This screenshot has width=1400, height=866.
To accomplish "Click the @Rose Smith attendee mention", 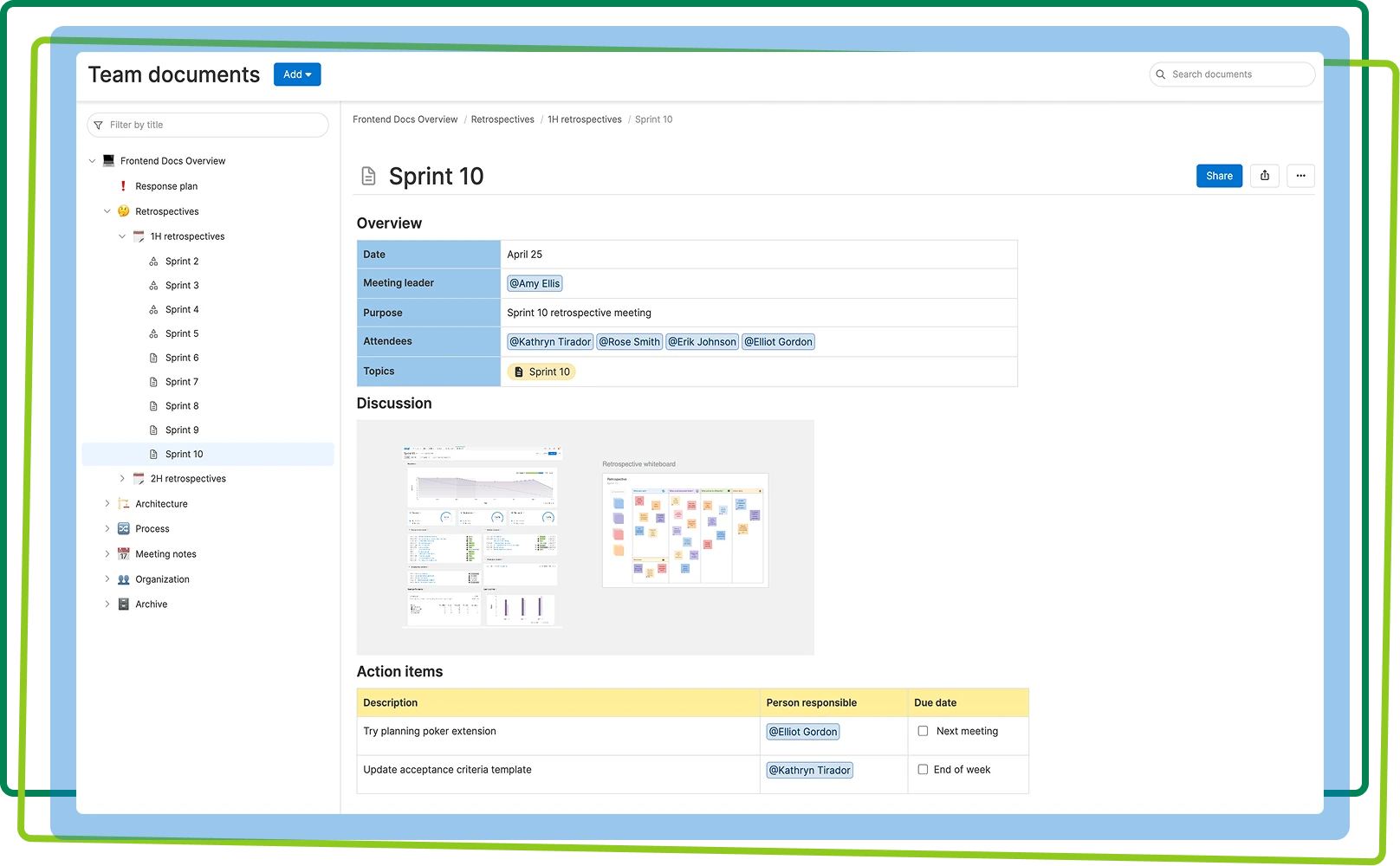I will pos(630,342).
